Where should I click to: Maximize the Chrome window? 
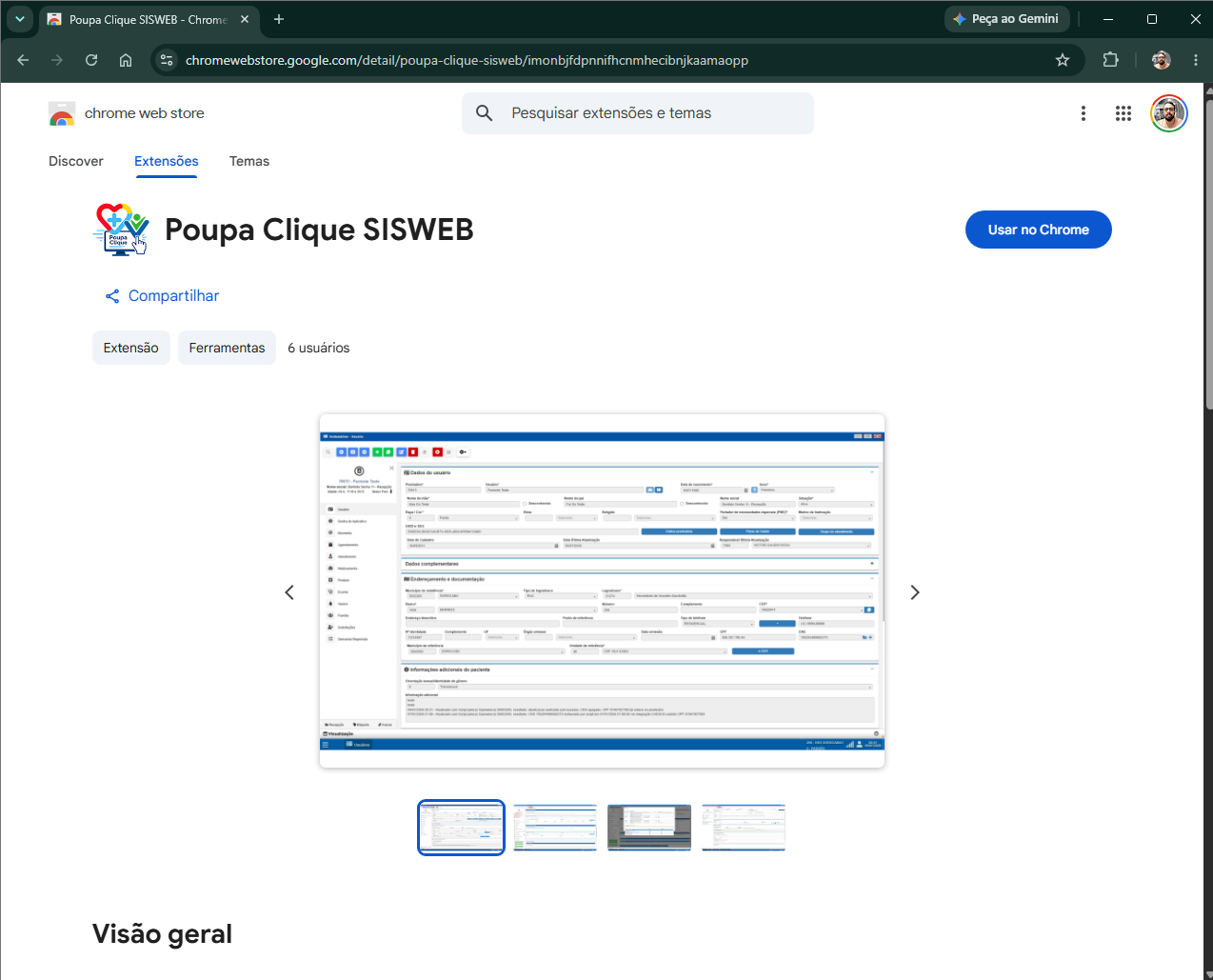click(x=1152, y=19)
